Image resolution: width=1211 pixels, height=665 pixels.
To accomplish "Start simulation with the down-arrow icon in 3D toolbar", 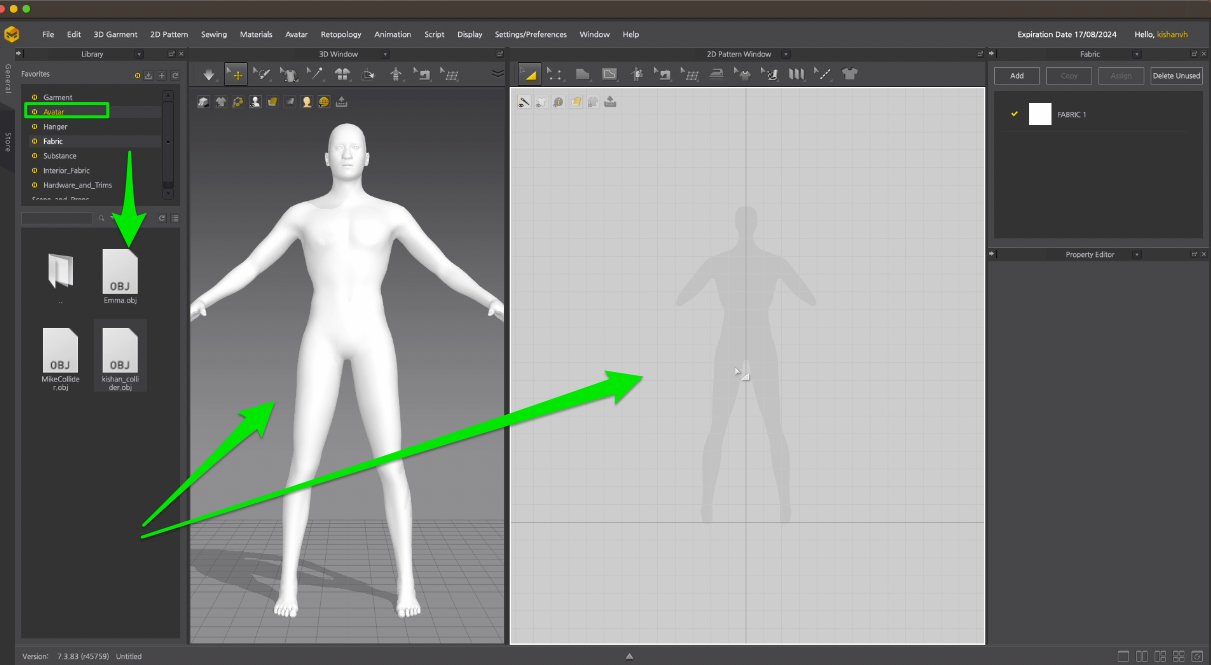I will (x=209, y=74).
